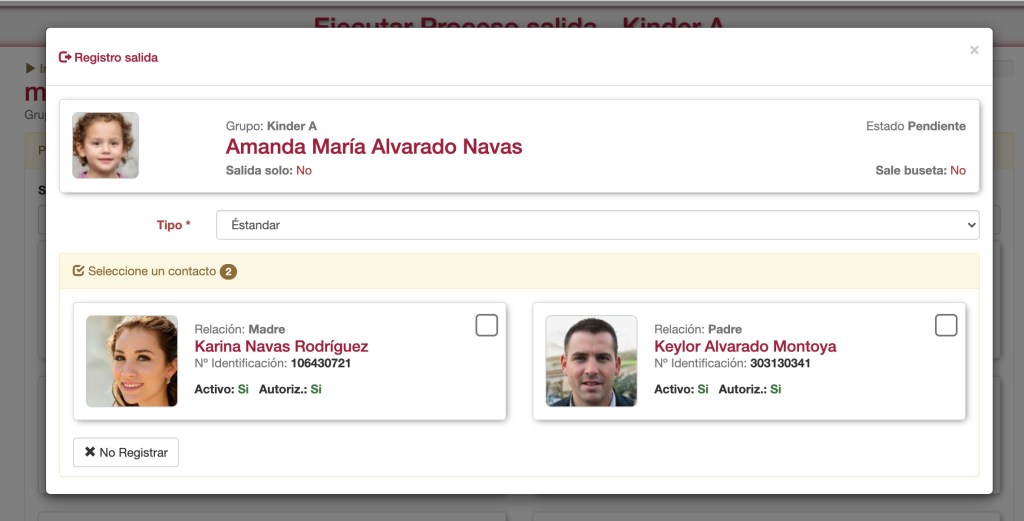Close the Registro salida dialog
The height and width of the screenshot is (521, 1024).
pyautogui.click(x=974, y=50)
